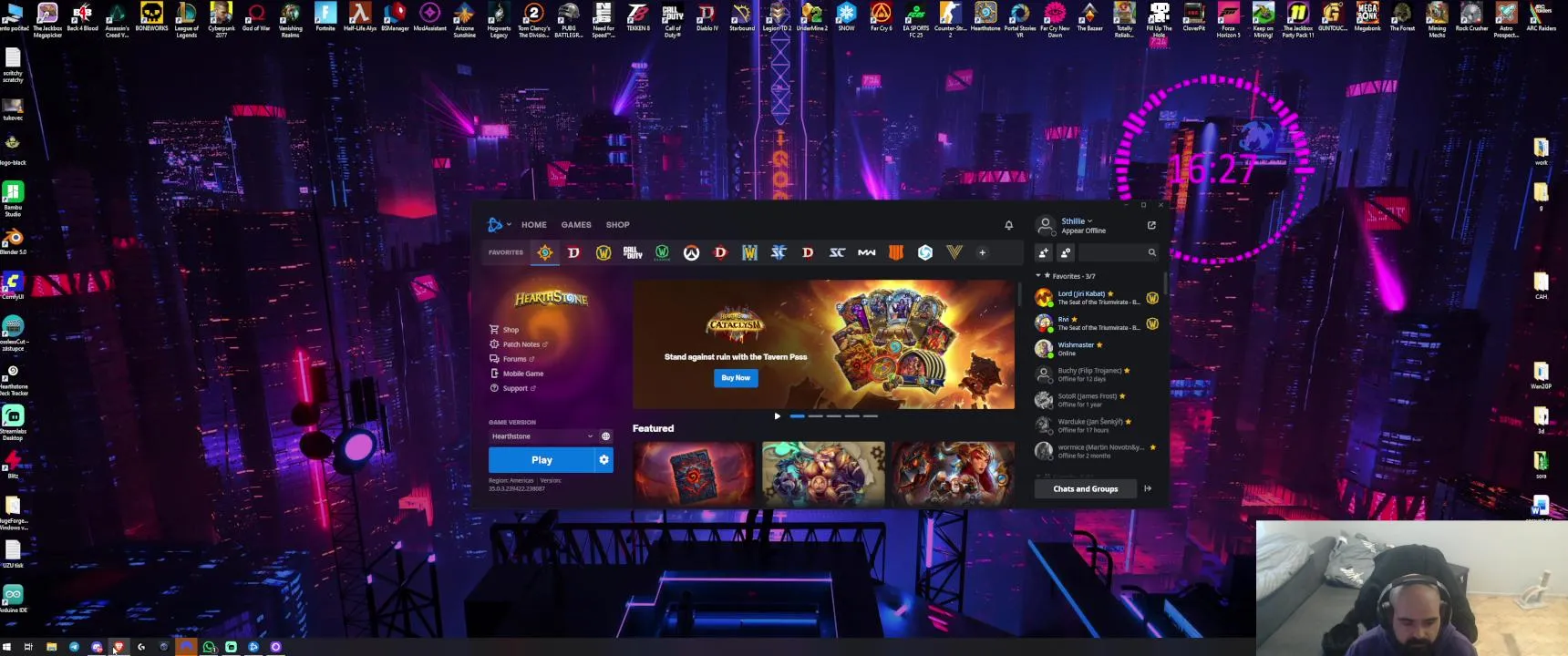Select the Vanguard V icon
The width and height of the screenshot is (1568, 656).
954,252
